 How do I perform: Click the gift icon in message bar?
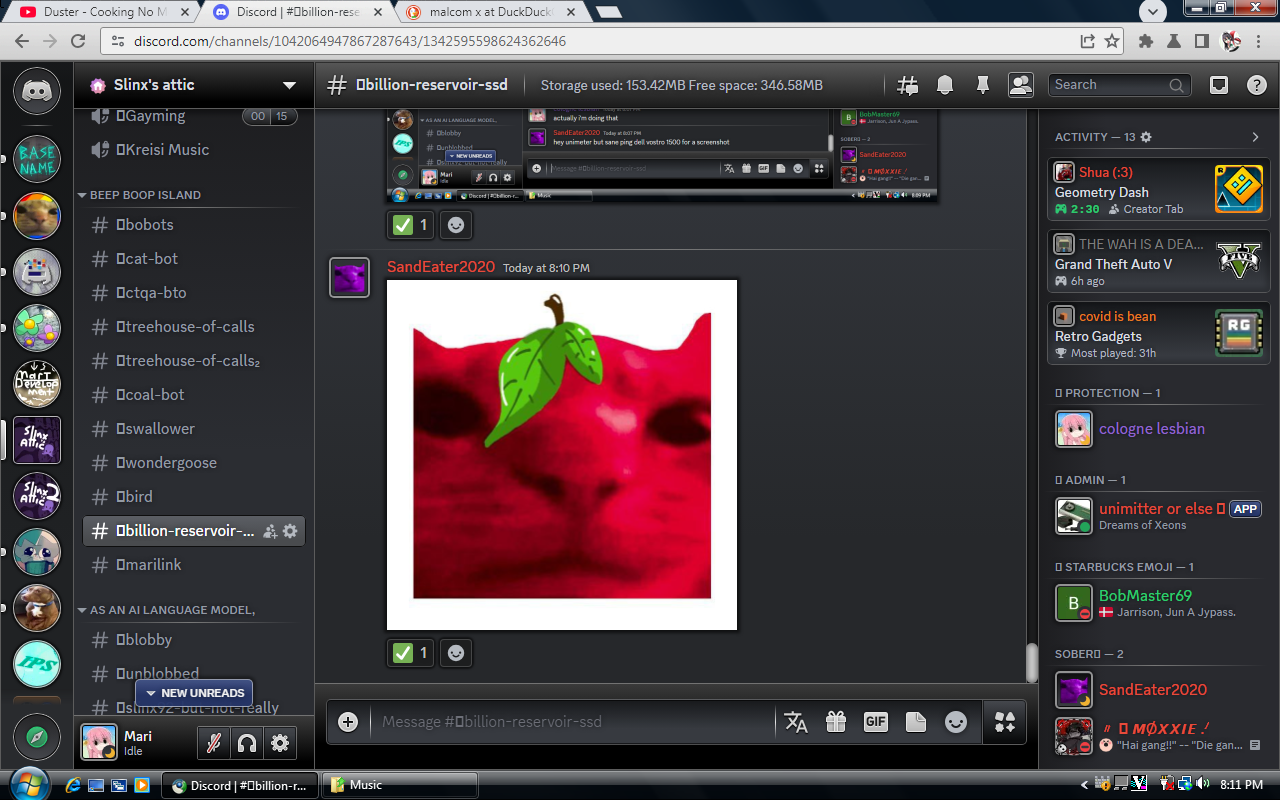tap(835, 722)
